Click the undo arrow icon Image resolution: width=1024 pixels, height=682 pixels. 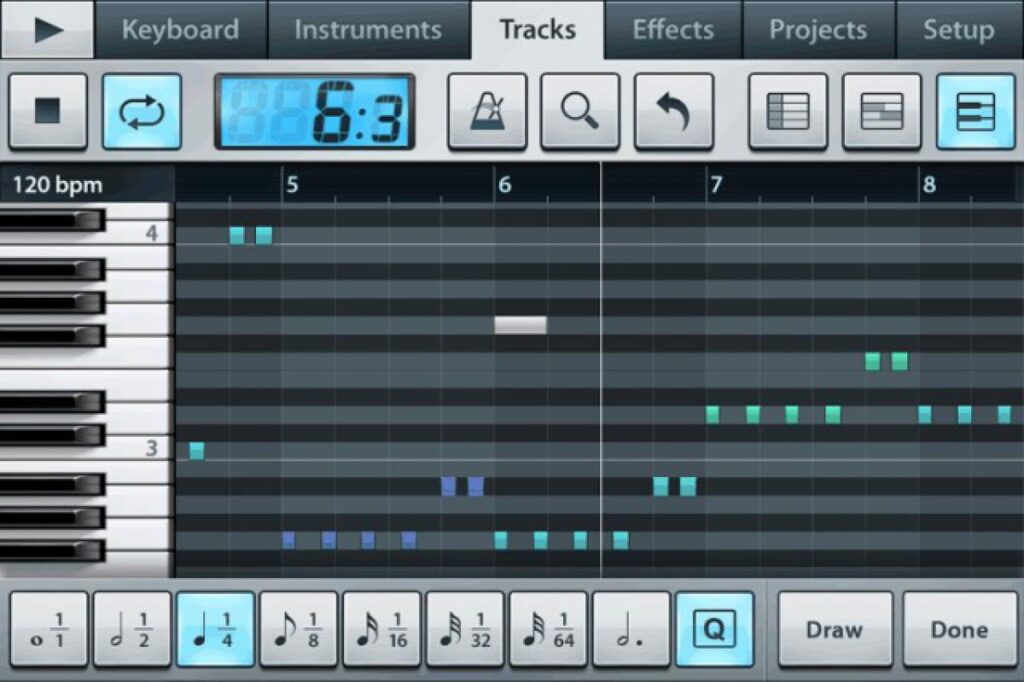674,111
